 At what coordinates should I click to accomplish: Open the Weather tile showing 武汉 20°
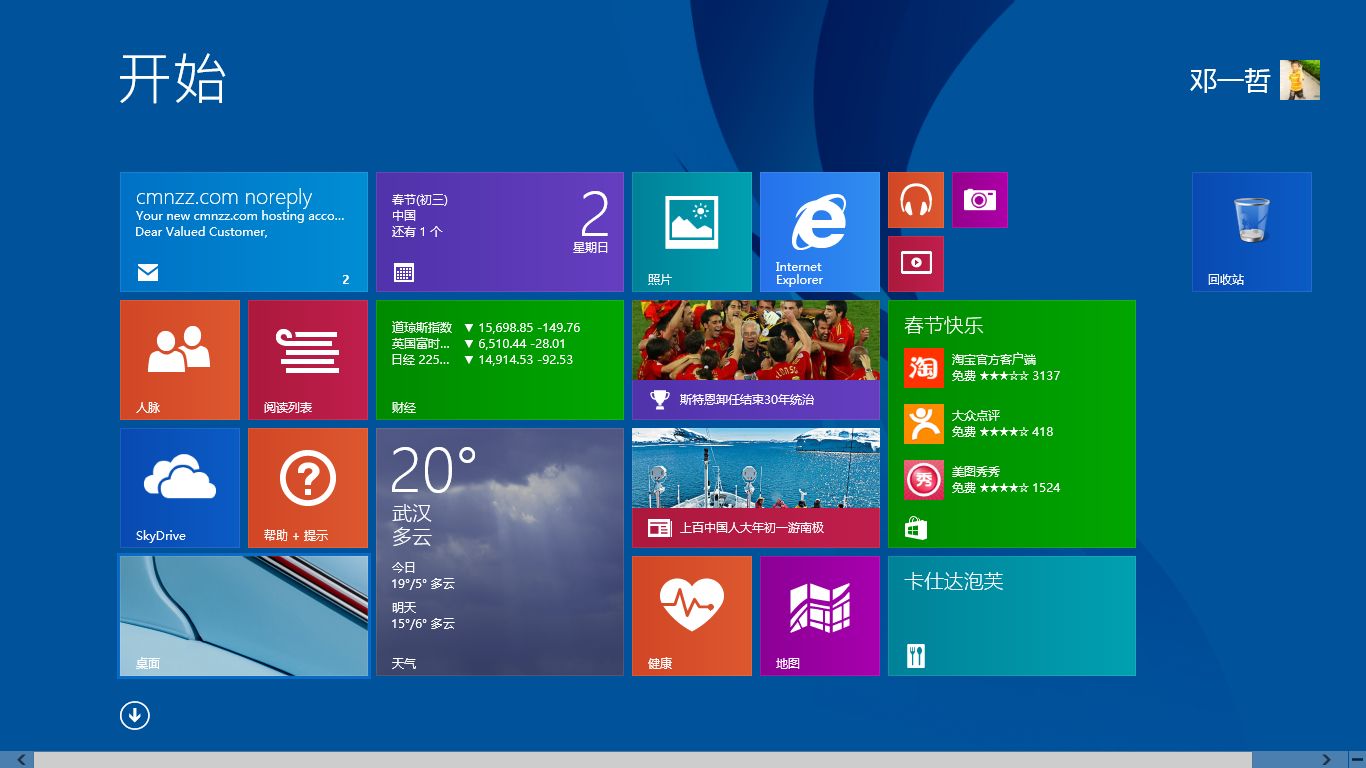[x=500, y=552]
